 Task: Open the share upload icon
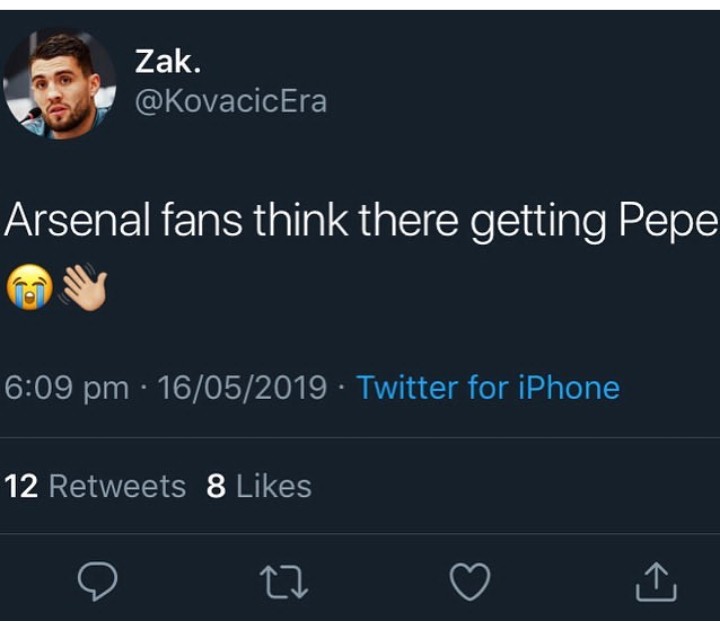tap(656, 582)
